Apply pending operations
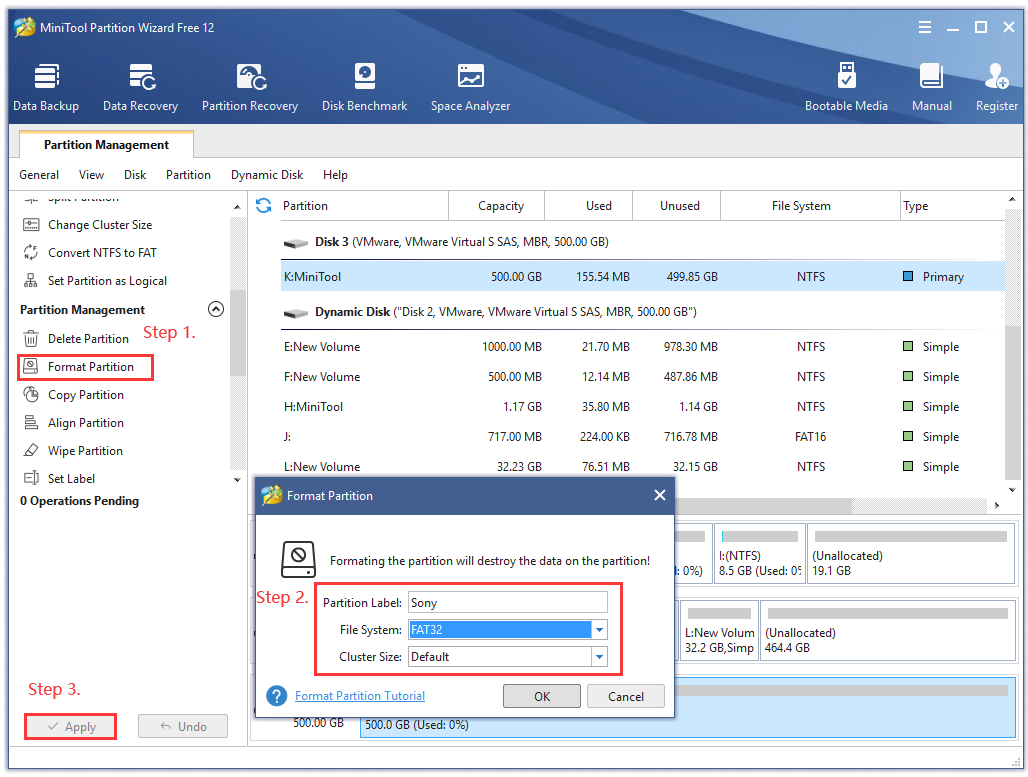Viewport: 1028px width, 777px height. pos(71,727)
